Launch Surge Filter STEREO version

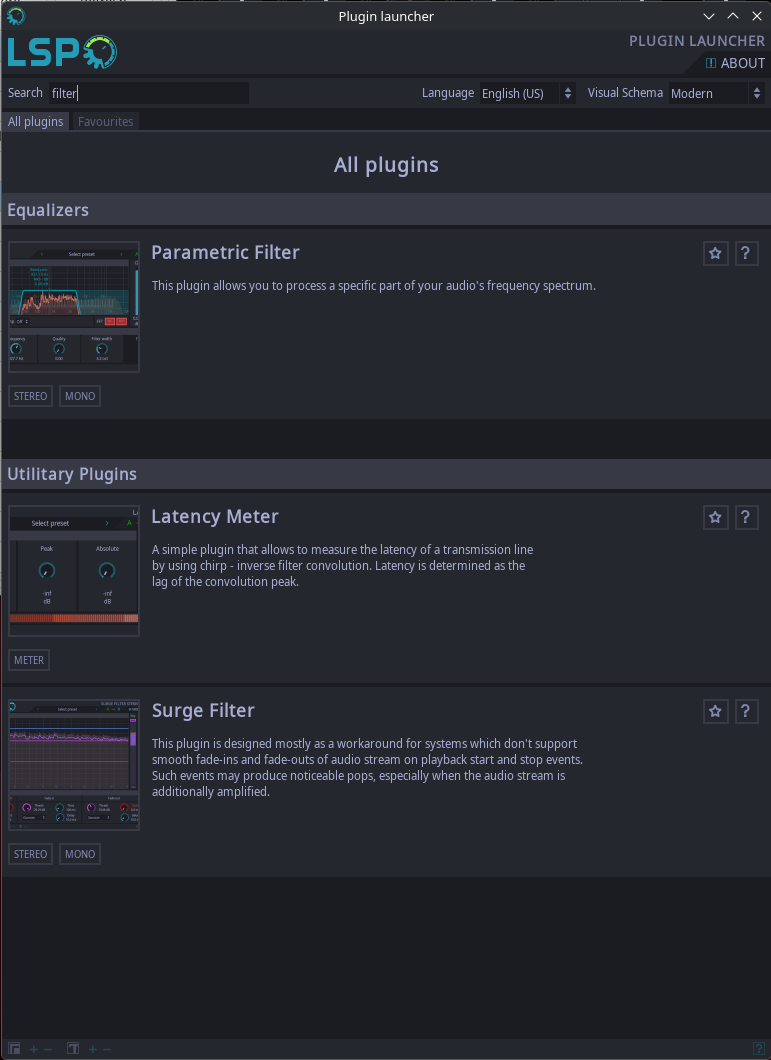30,854
